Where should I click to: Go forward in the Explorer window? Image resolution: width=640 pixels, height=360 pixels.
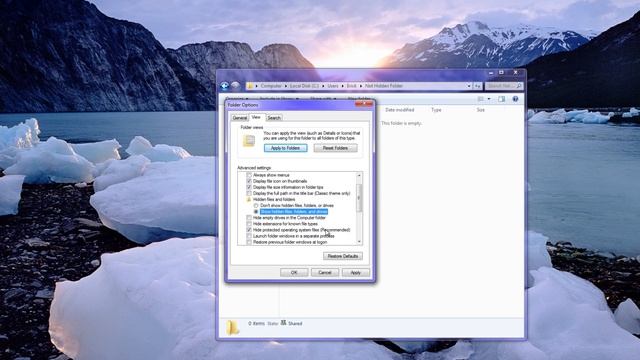(235, 86)
